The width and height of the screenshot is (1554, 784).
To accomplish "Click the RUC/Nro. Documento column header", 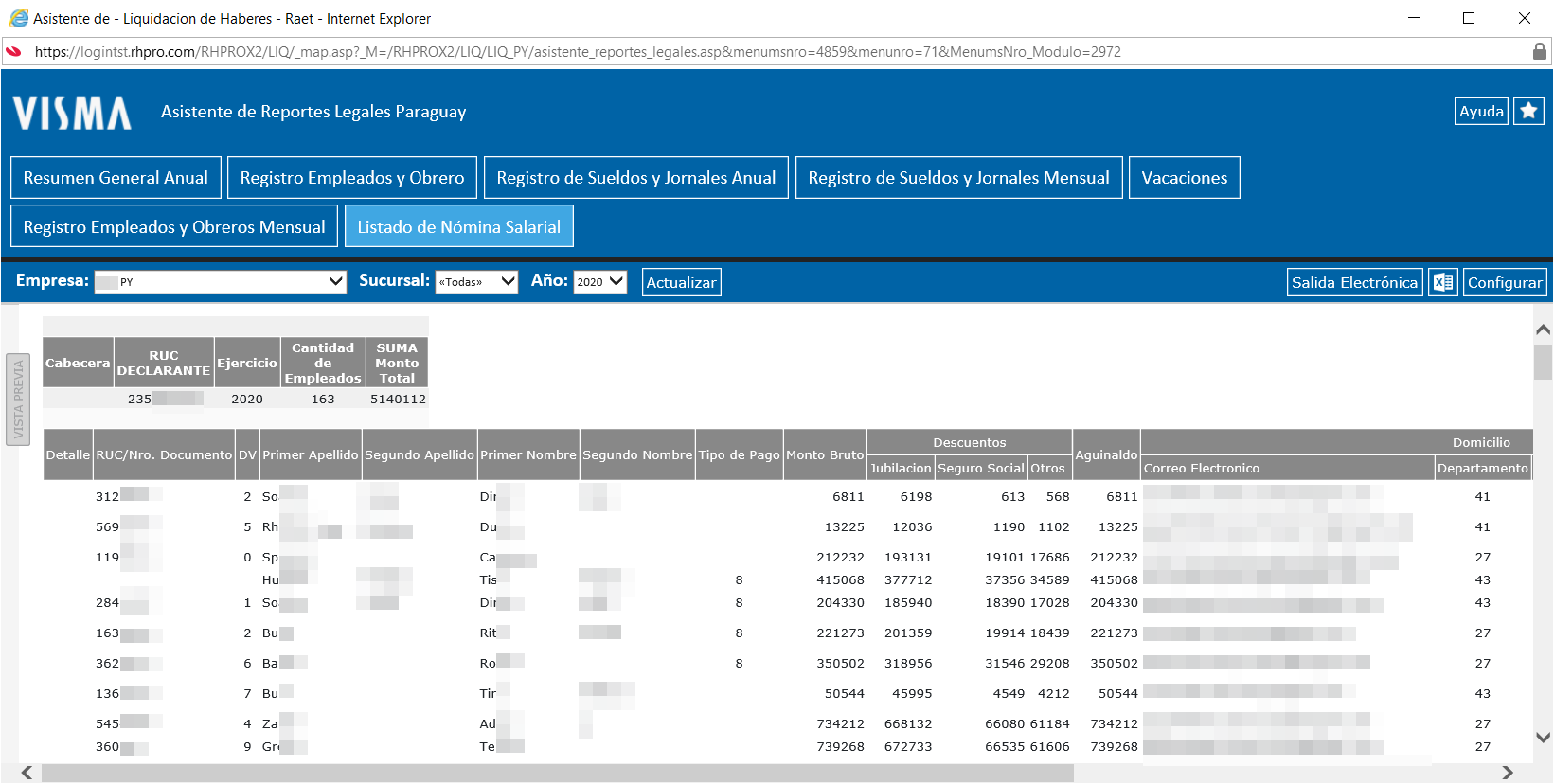I will 164,454.
